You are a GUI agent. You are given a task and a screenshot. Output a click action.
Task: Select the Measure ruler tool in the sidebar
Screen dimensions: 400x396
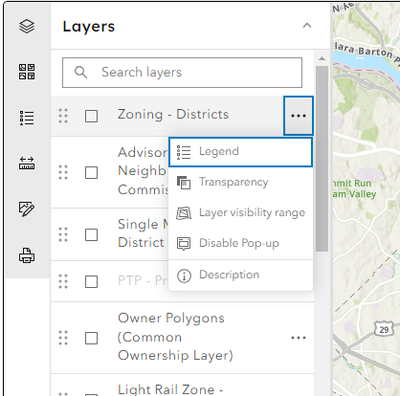pyautogui.click(x=27, y=163)
